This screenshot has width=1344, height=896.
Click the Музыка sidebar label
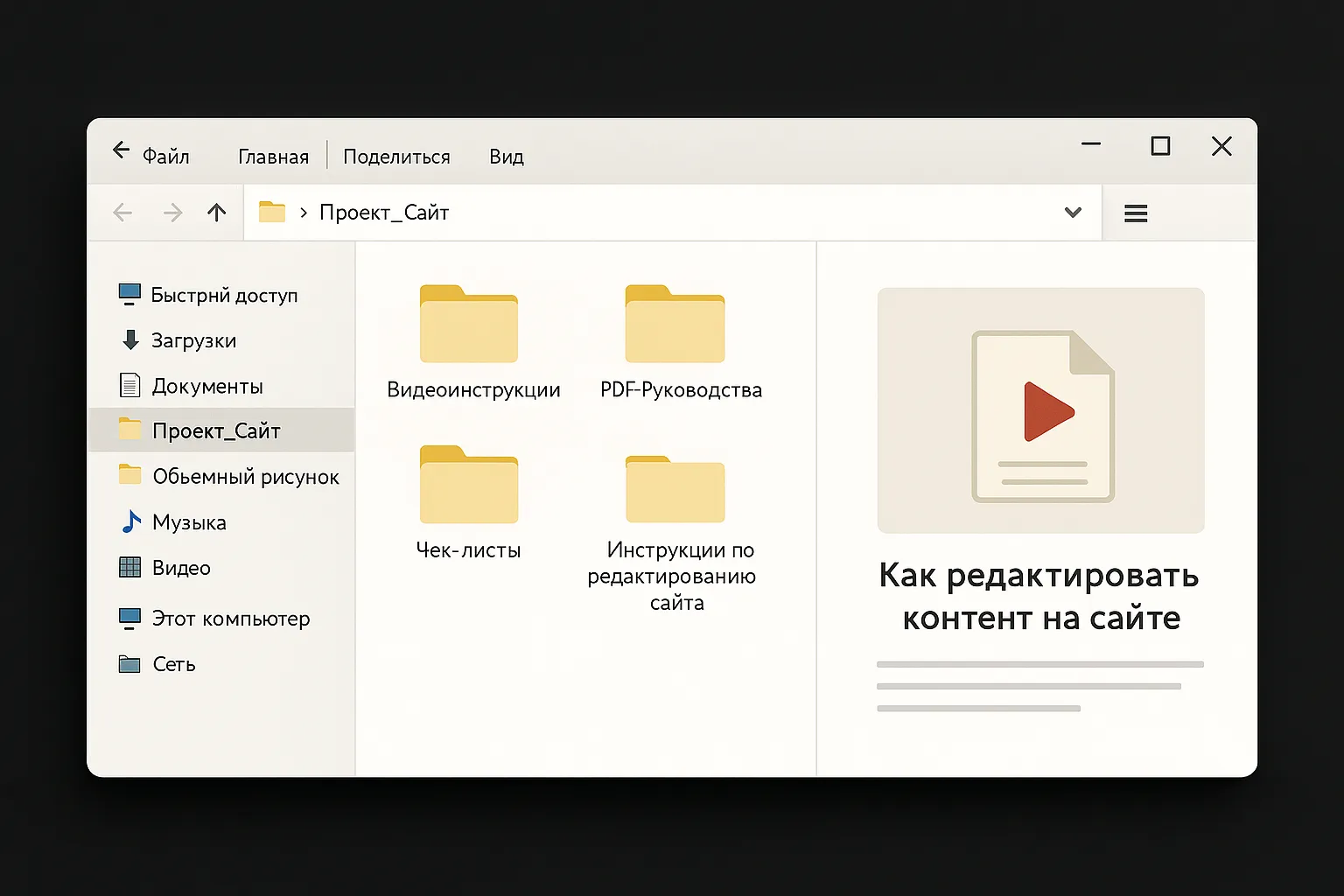click(189, 522)
